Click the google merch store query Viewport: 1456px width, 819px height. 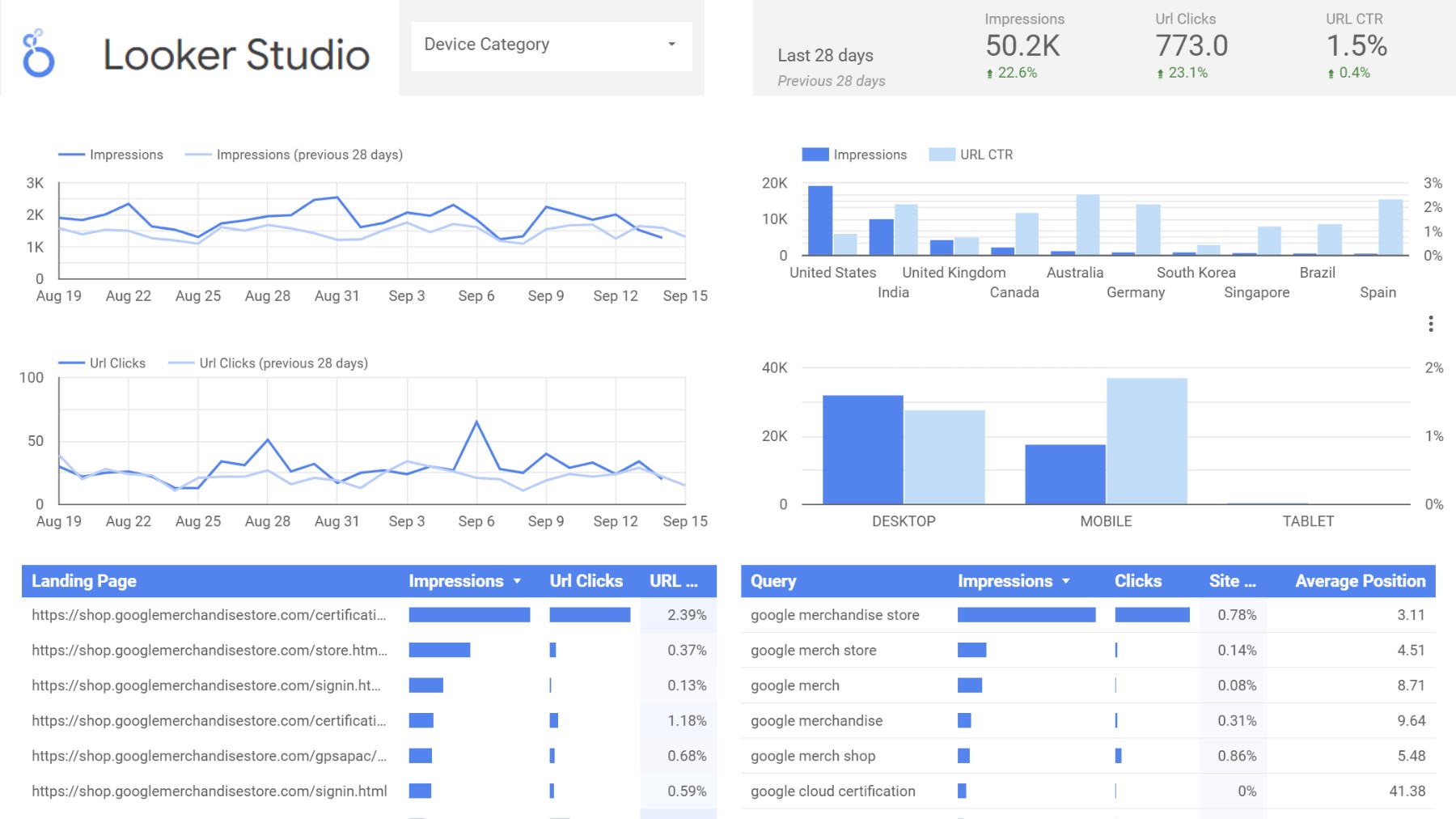click(813, 651)
